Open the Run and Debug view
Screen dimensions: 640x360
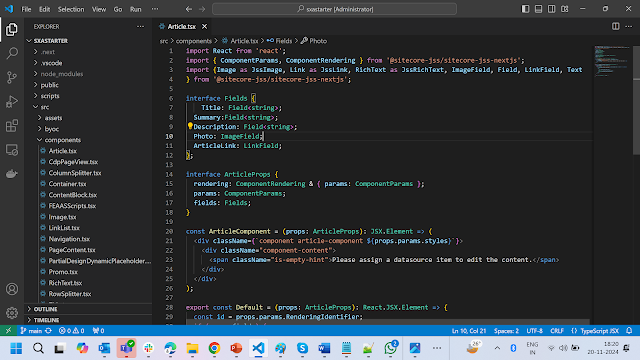point(12,101)
